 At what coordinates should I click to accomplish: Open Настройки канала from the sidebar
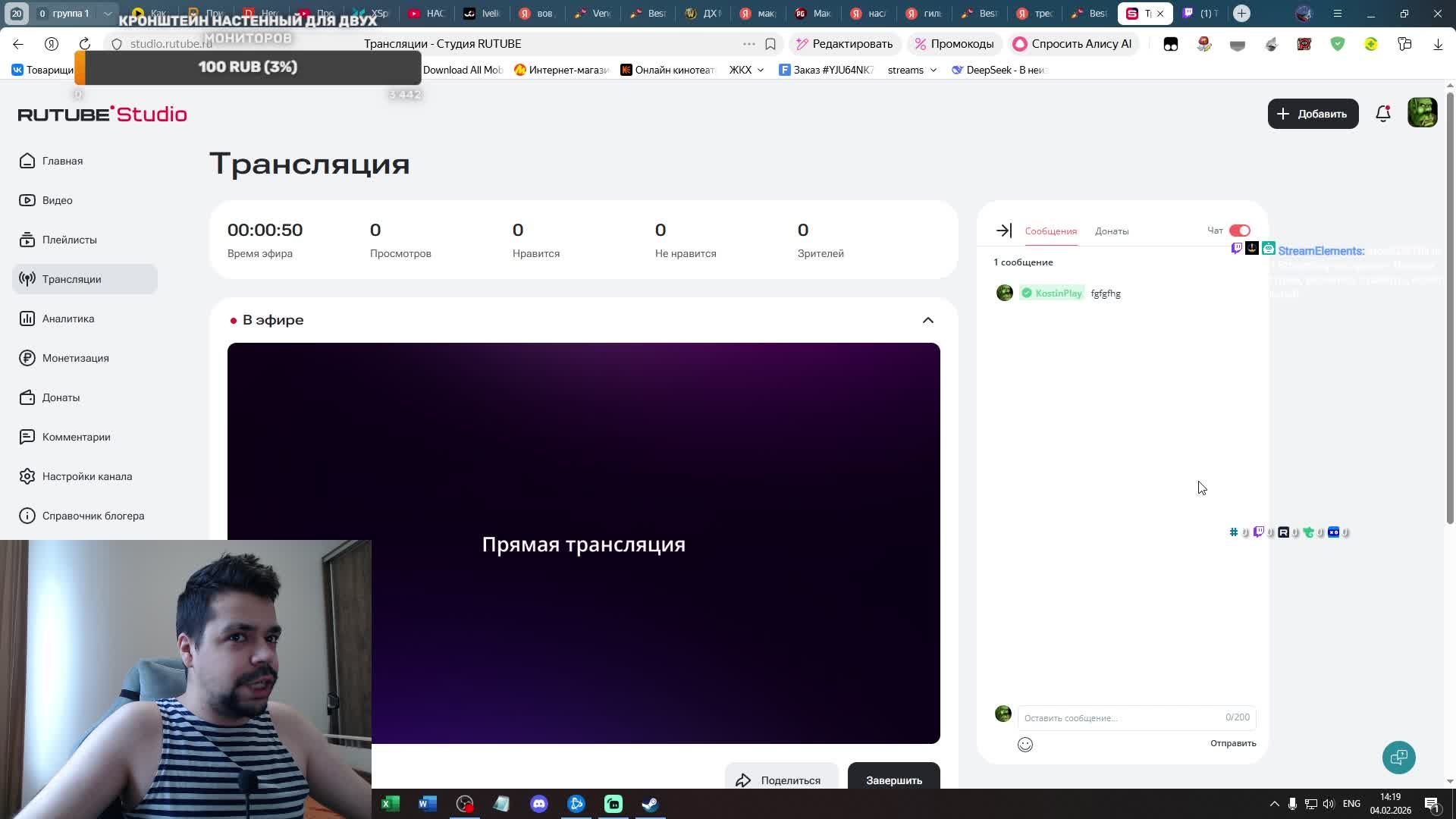[x=85, y=476]
